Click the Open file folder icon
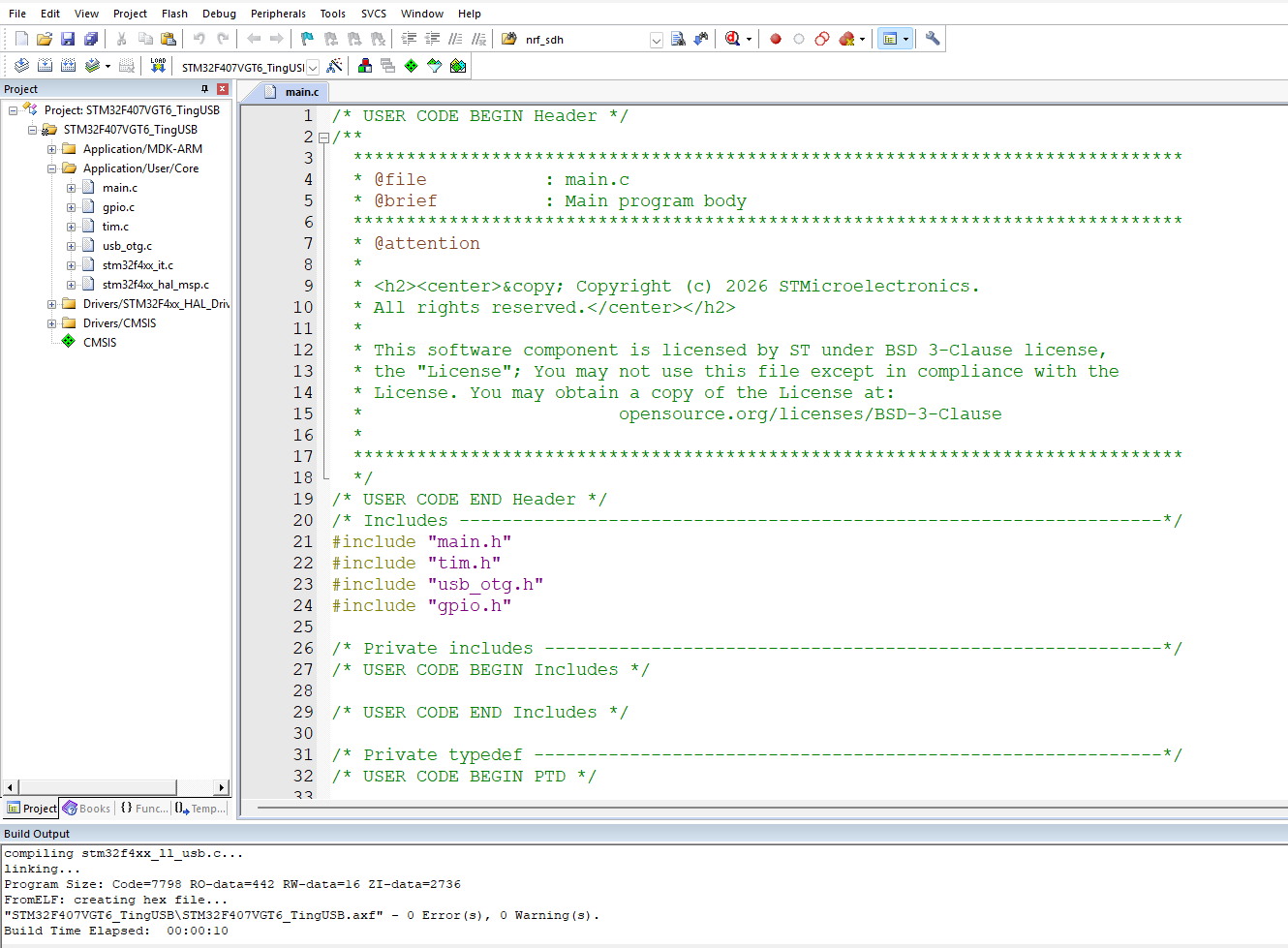The image size is (1288, 948). click(x=45, y=39)
